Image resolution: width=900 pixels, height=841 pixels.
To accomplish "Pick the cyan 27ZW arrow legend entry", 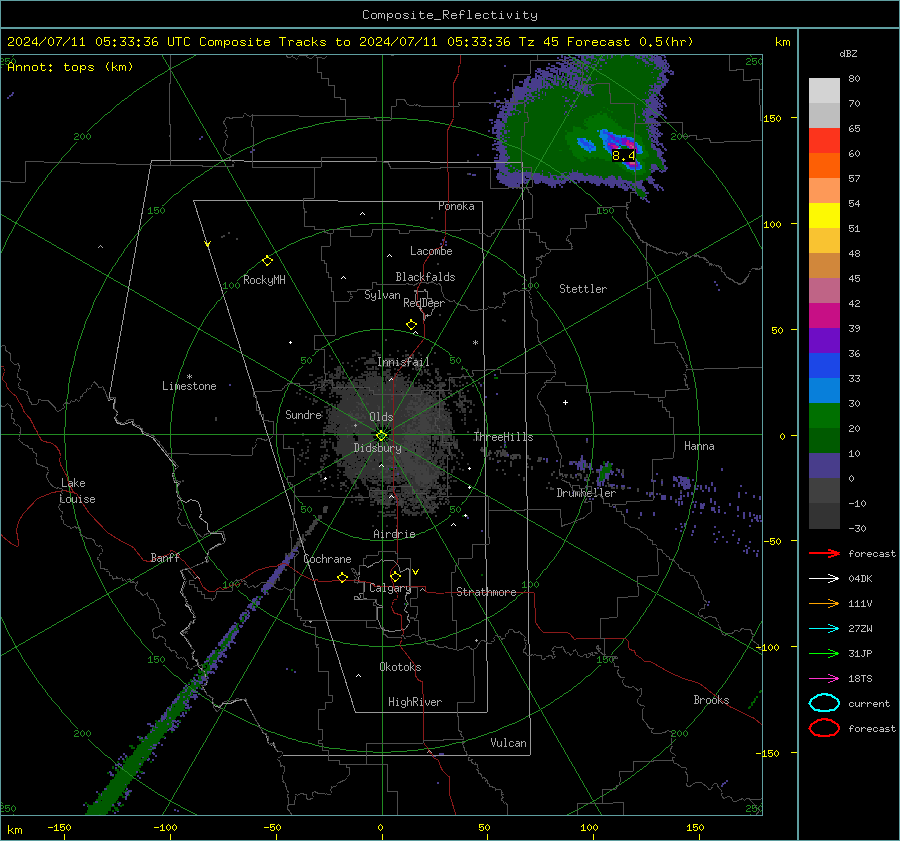I will [x=824, y=629].
